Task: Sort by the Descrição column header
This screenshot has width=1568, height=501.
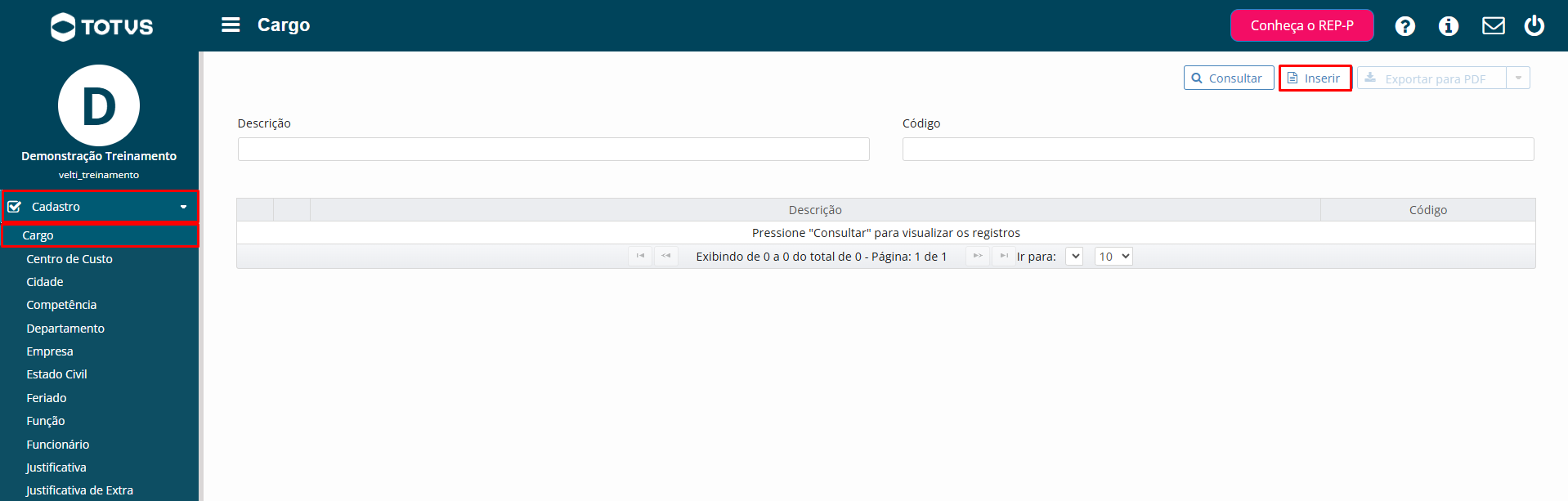Action: [815, 210]
